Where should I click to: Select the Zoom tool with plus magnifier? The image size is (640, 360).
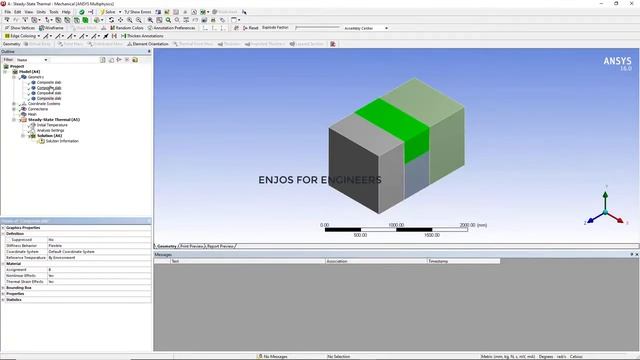[x=130, y=20]
